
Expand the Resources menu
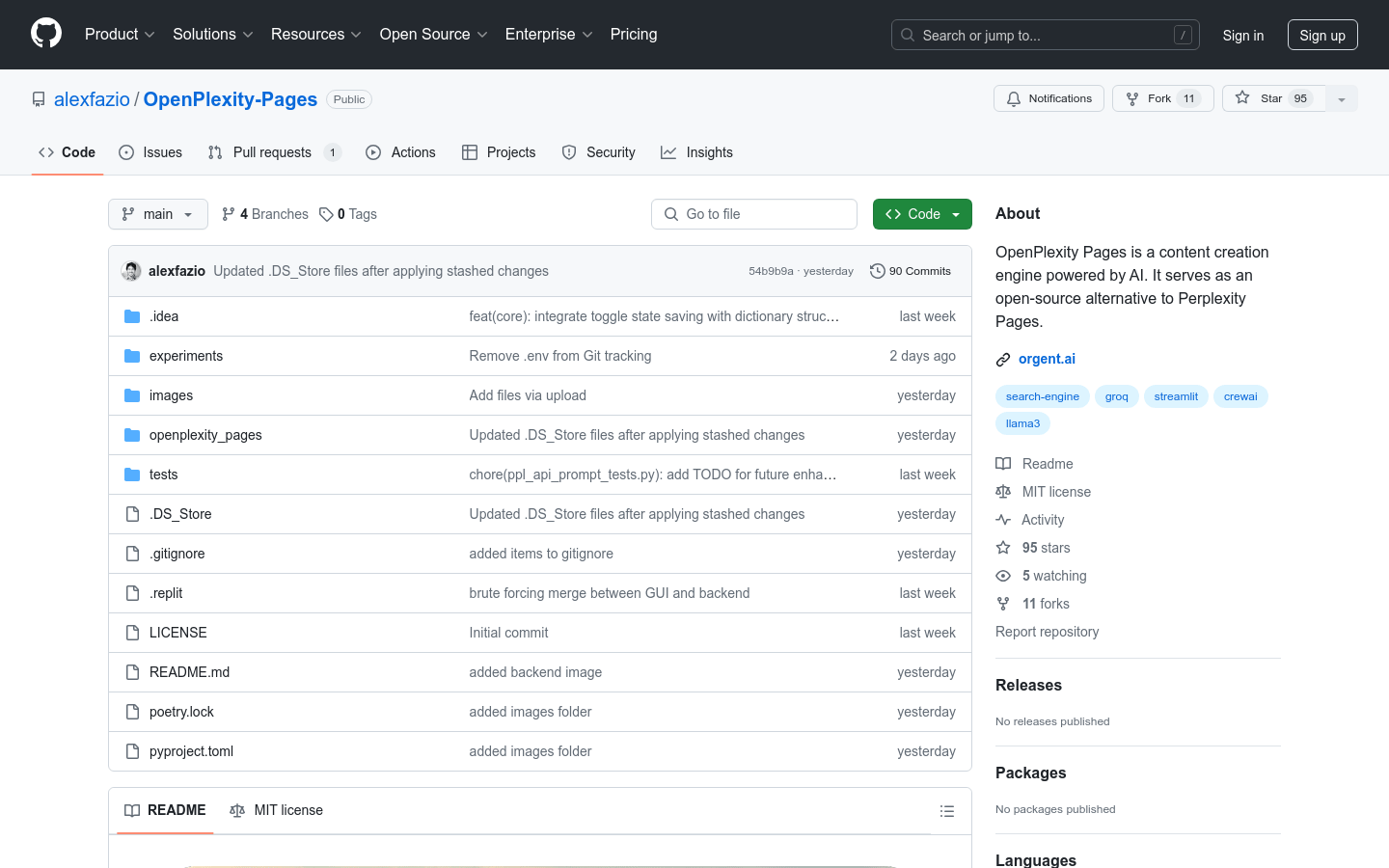click(316, 35)
